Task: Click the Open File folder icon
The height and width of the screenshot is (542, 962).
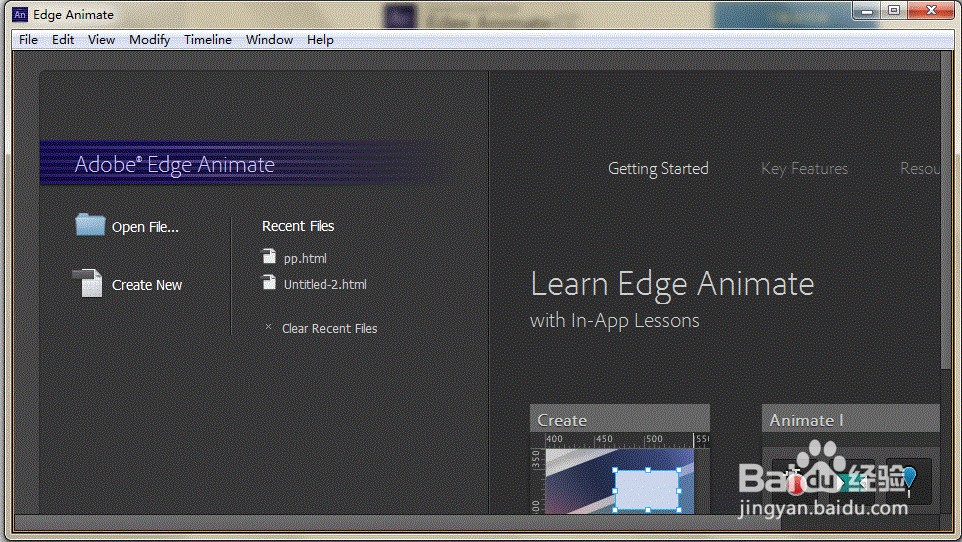Action: [x=90, y=225]
